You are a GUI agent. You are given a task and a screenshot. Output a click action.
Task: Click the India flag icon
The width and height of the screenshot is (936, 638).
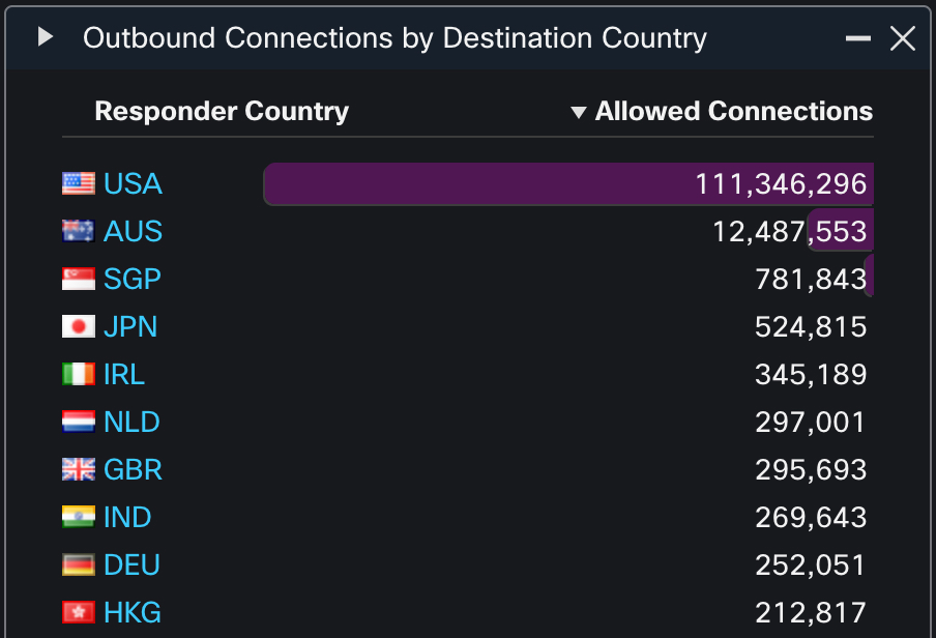click(78, 517)
